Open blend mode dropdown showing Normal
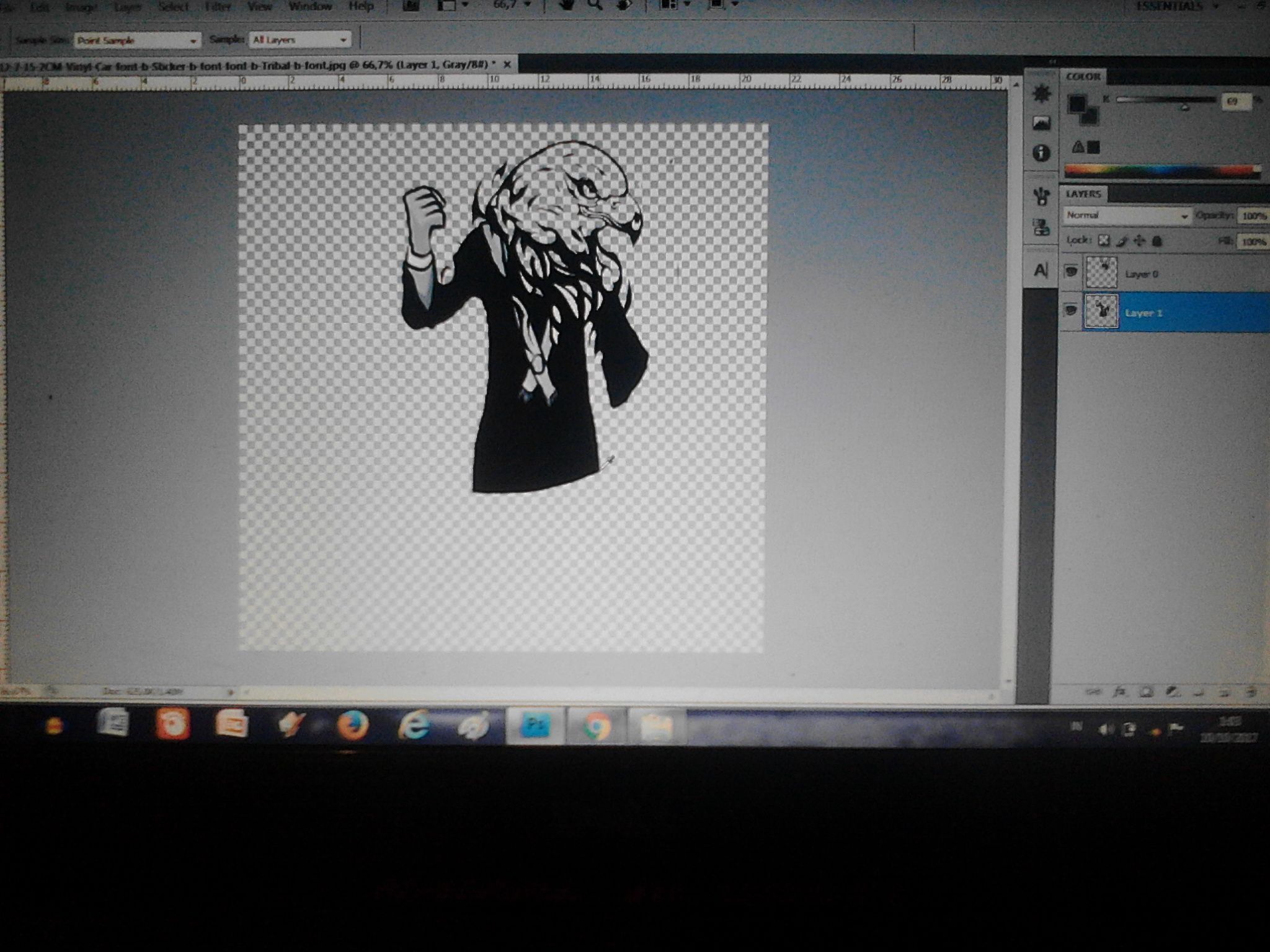Image resolution: width=1270 pixels, height=952 pixels. (1127, 216)
